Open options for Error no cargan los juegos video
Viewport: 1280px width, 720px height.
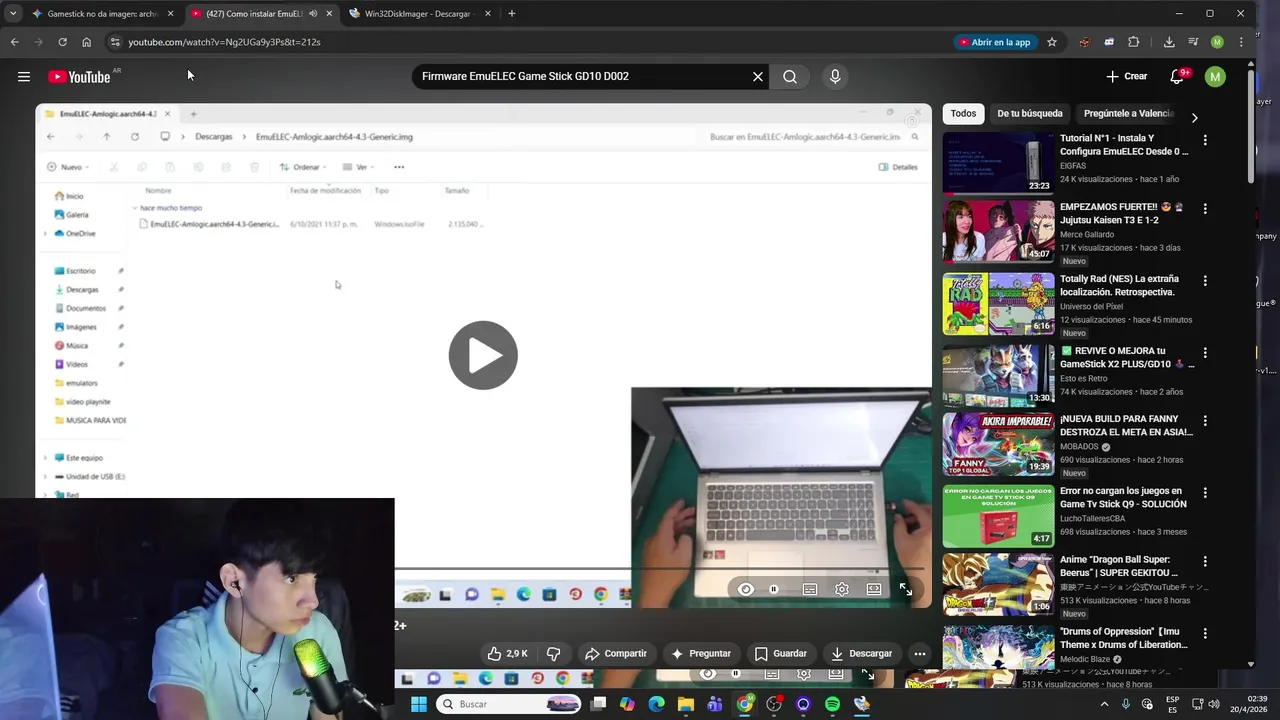[x=1205, y=493]
